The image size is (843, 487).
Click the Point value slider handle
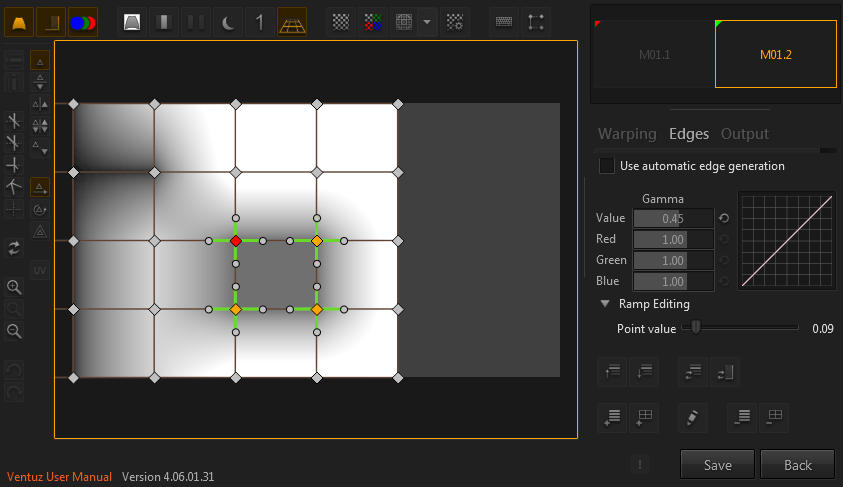coord(696,327)
